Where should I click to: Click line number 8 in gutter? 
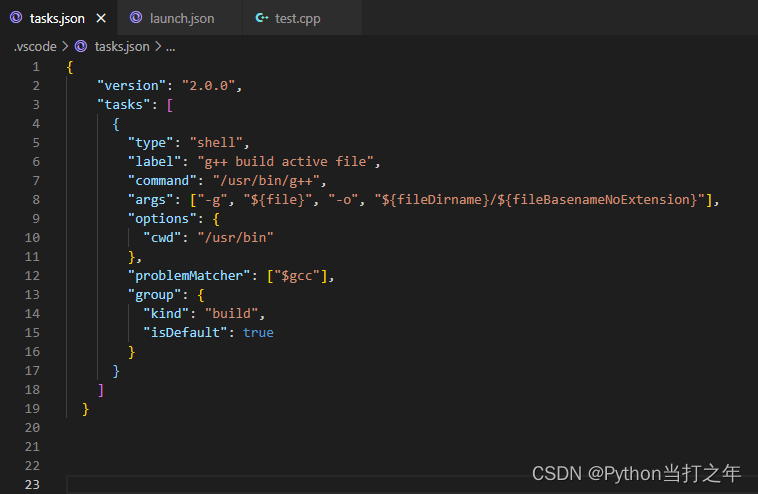pos(36,200)
